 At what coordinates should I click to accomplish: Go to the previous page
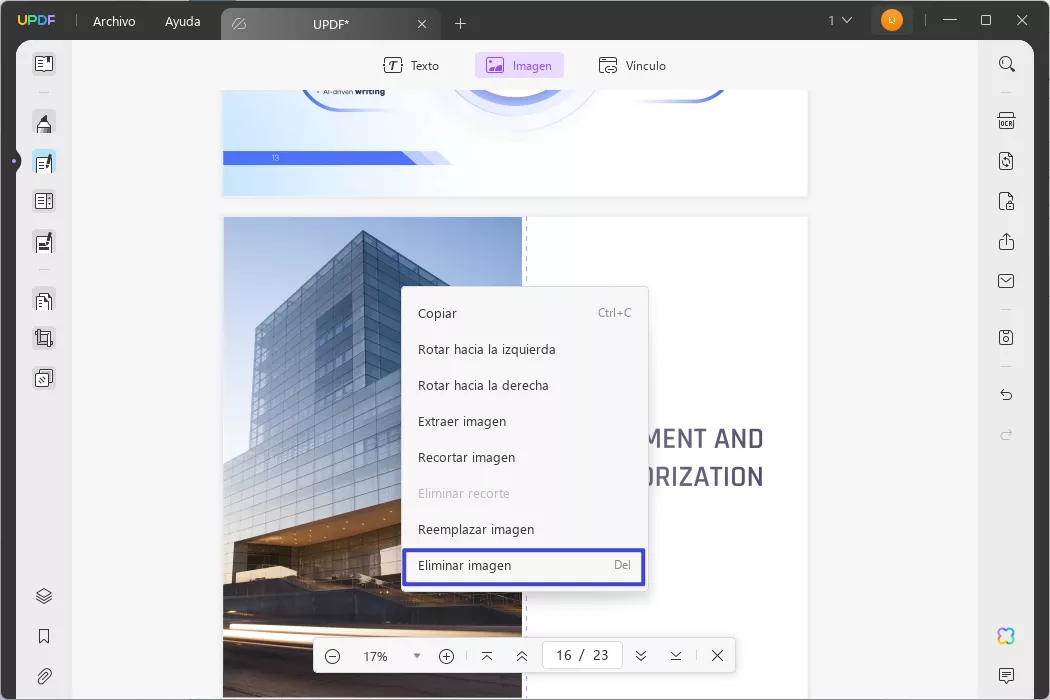click(x=522, y=656)
